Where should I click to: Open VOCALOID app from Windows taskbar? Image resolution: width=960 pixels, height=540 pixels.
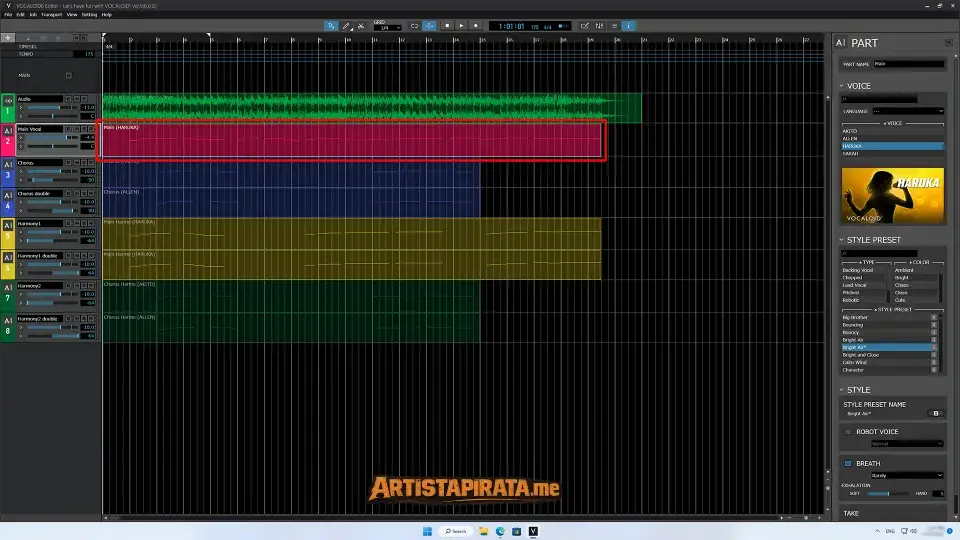[x=533, y=530]
